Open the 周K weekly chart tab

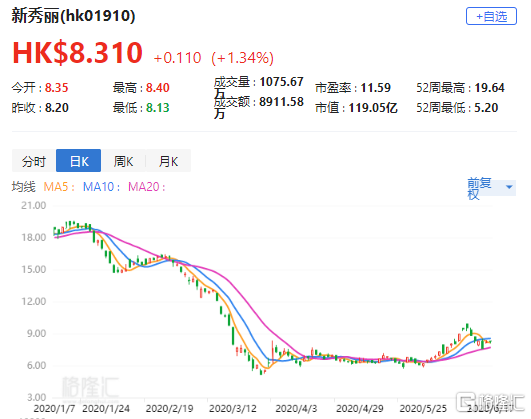(x=123, y=161)
